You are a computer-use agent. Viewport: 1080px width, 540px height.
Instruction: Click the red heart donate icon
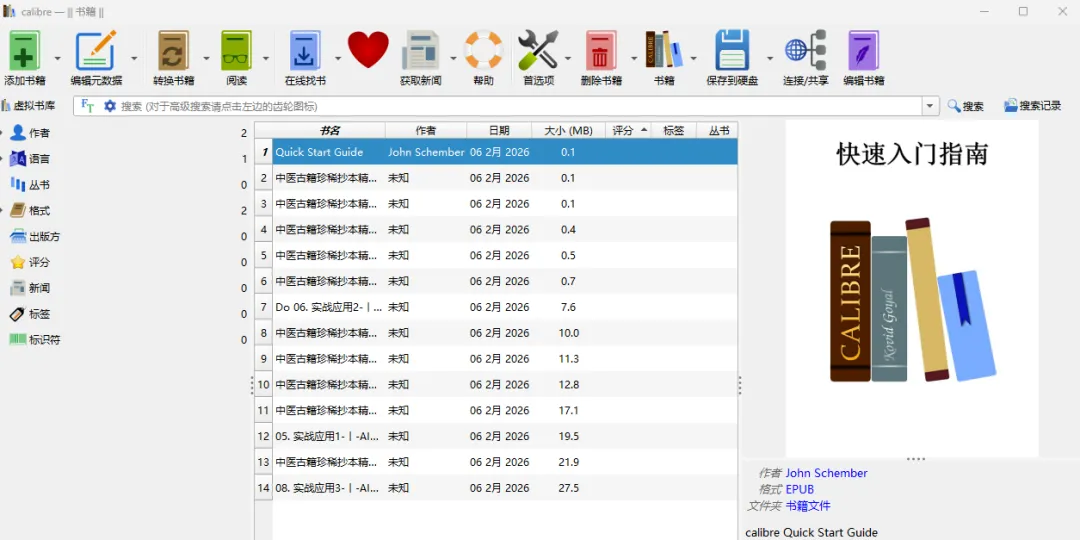pos(368,49)
